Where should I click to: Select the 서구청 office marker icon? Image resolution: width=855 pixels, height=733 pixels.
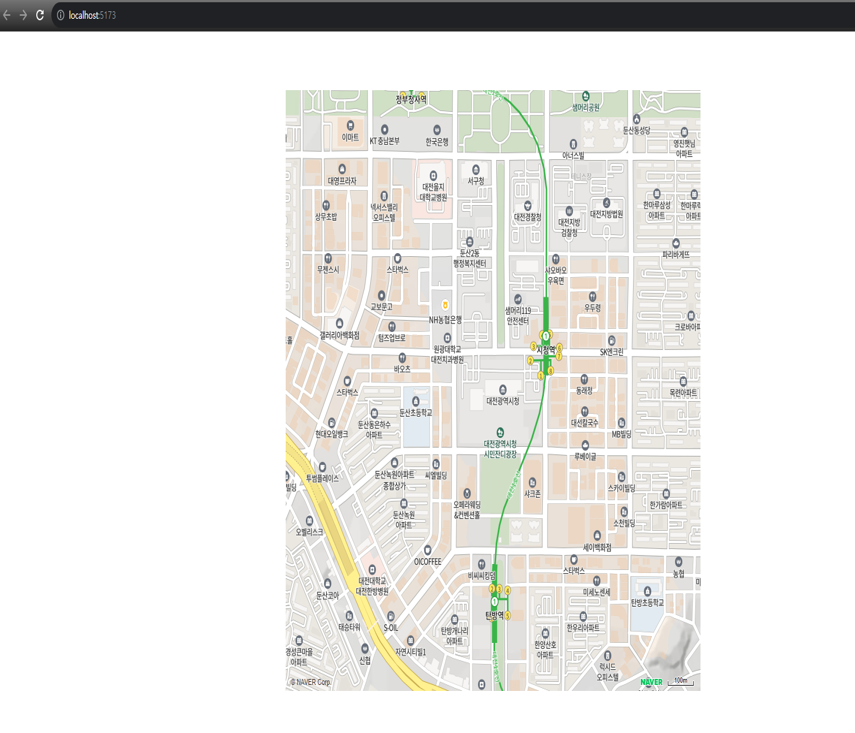475,170
